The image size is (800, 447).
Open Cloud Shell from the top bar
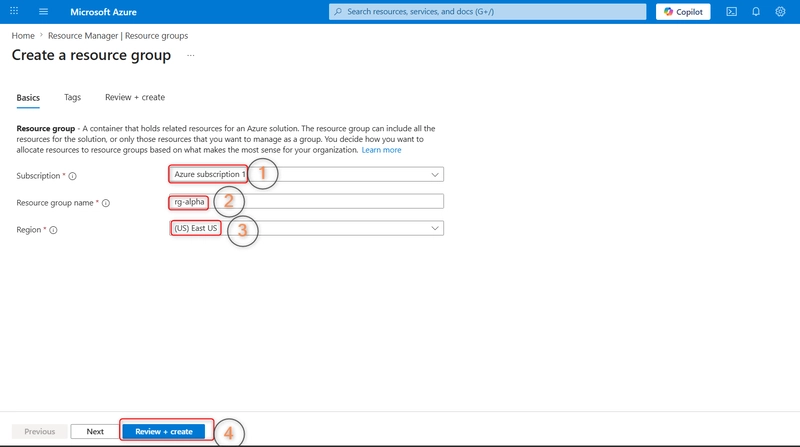pyautogui.click(x=731, y=11)
